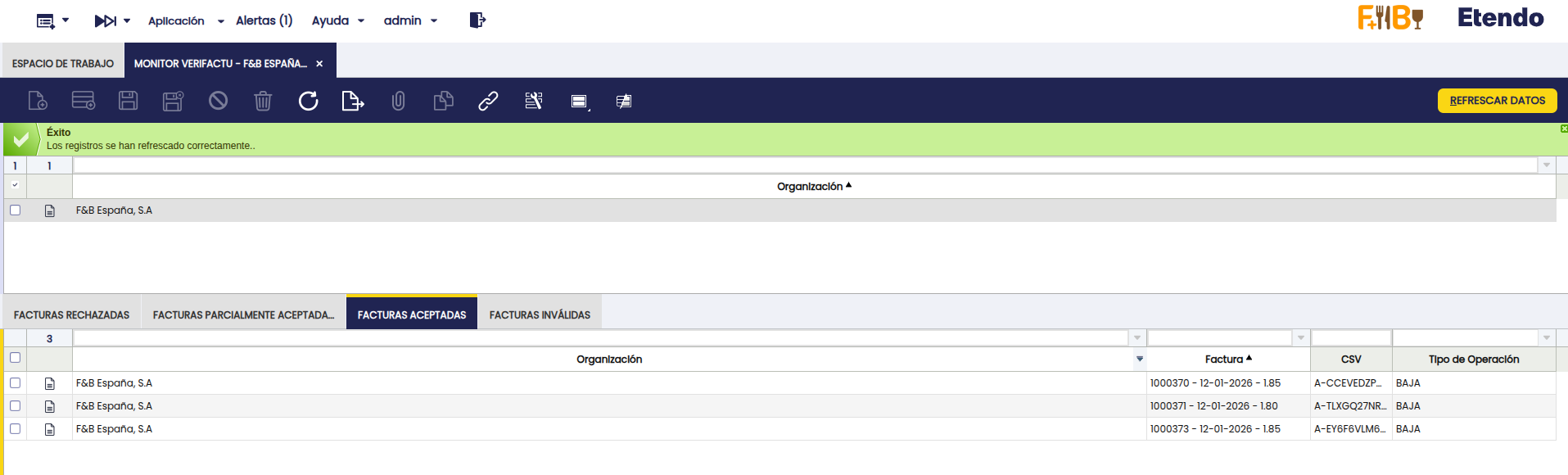Open form view for invoice 1000371 row
The width and height of the screenshot is (1568, 475).
(x=50, y=406)
